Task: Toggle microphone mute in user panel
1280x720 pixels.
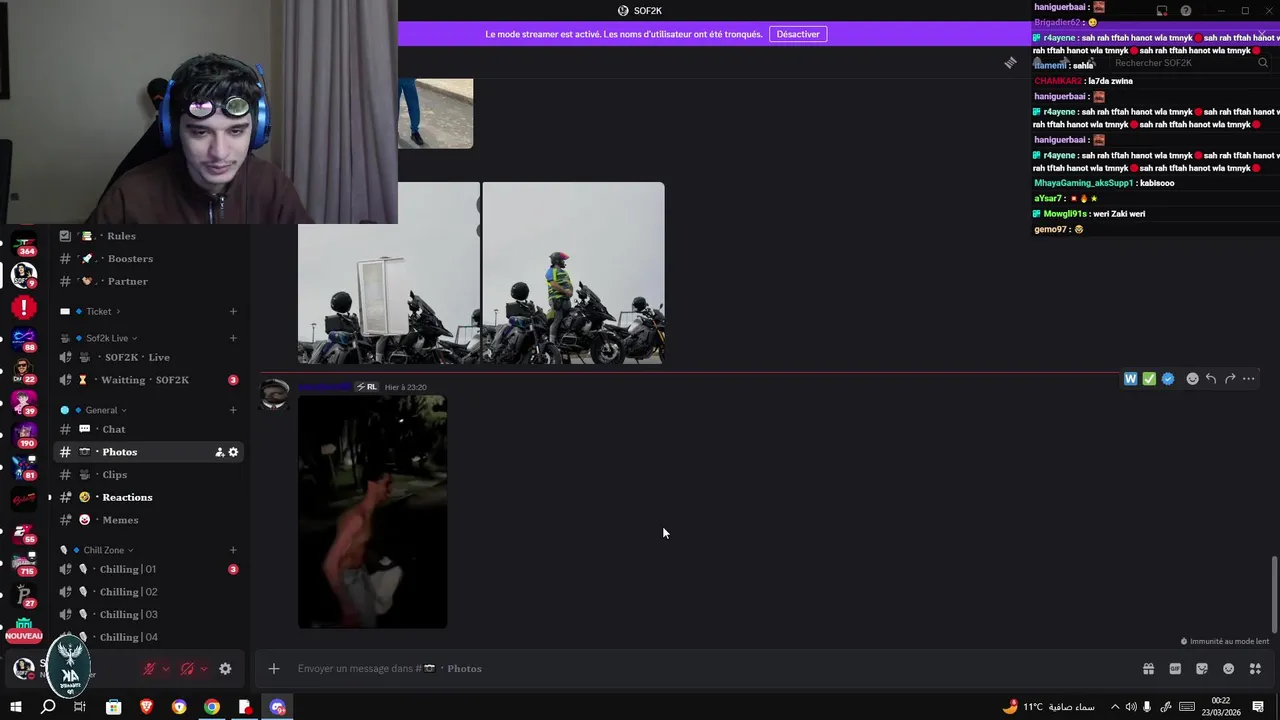Action: pos(150,669)
